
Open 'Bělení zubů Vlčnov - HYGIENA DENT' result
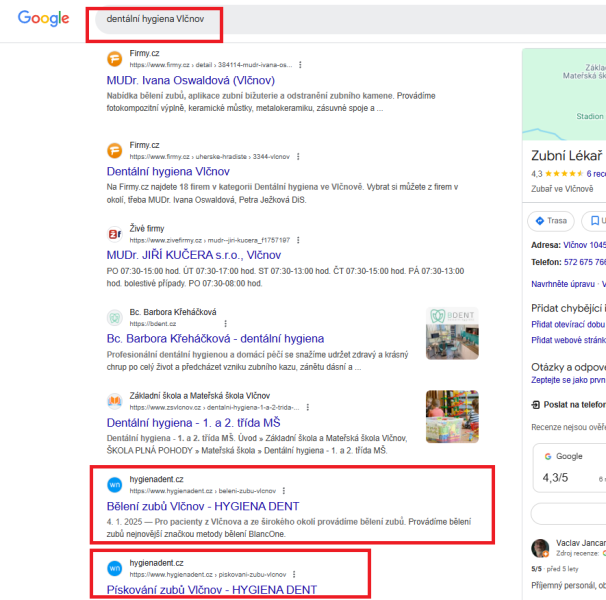(x=203, y=506)
